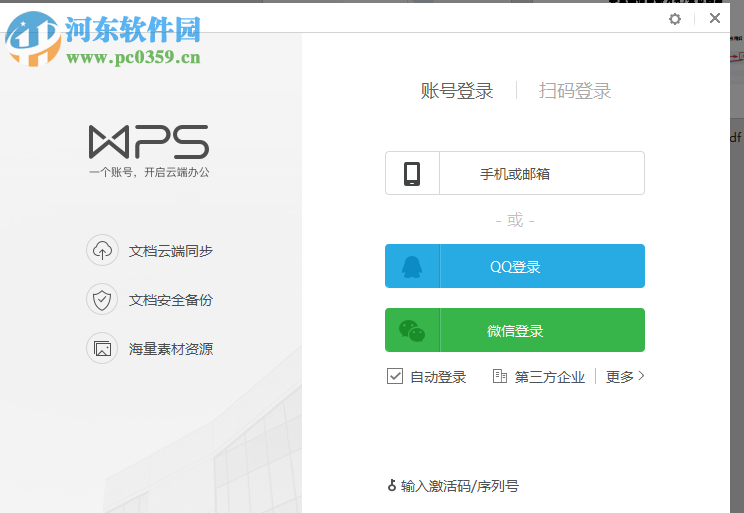This screenshot has width=744, height=513.
Task: Click the 文档安全备份 label
Action: coord(171,300)
